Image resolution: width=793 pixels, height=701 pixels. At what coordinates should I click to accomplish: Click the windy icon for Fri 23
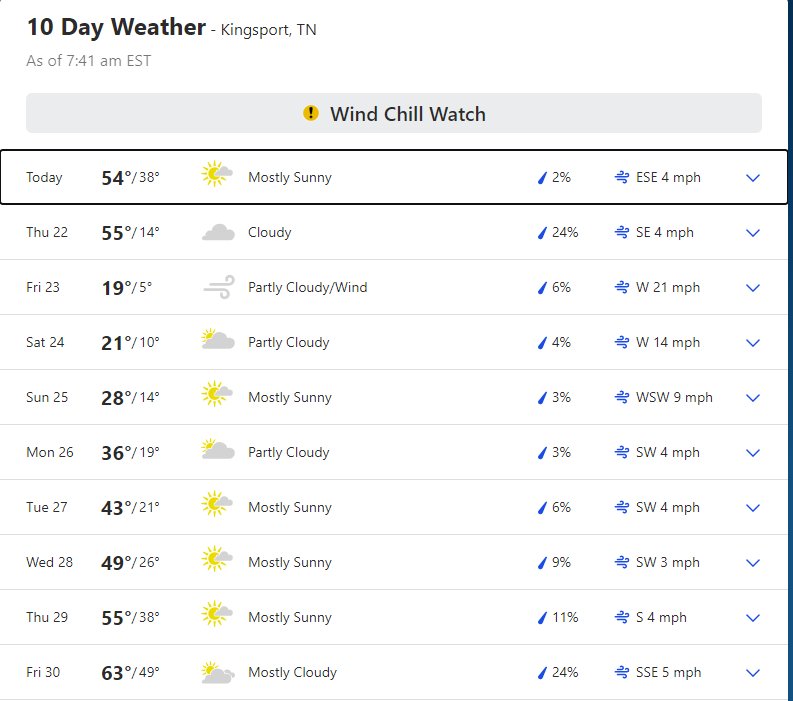(x=219, y=287)
